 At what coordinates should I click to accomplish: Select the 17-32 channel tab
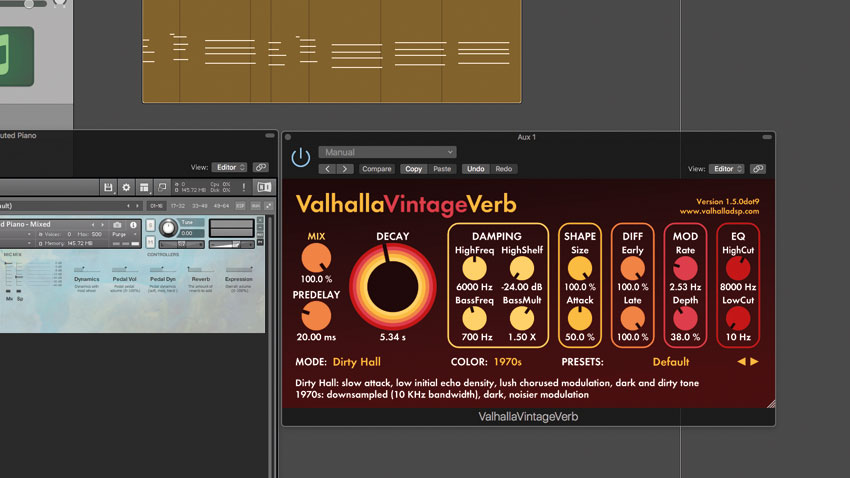pos(178,206)
